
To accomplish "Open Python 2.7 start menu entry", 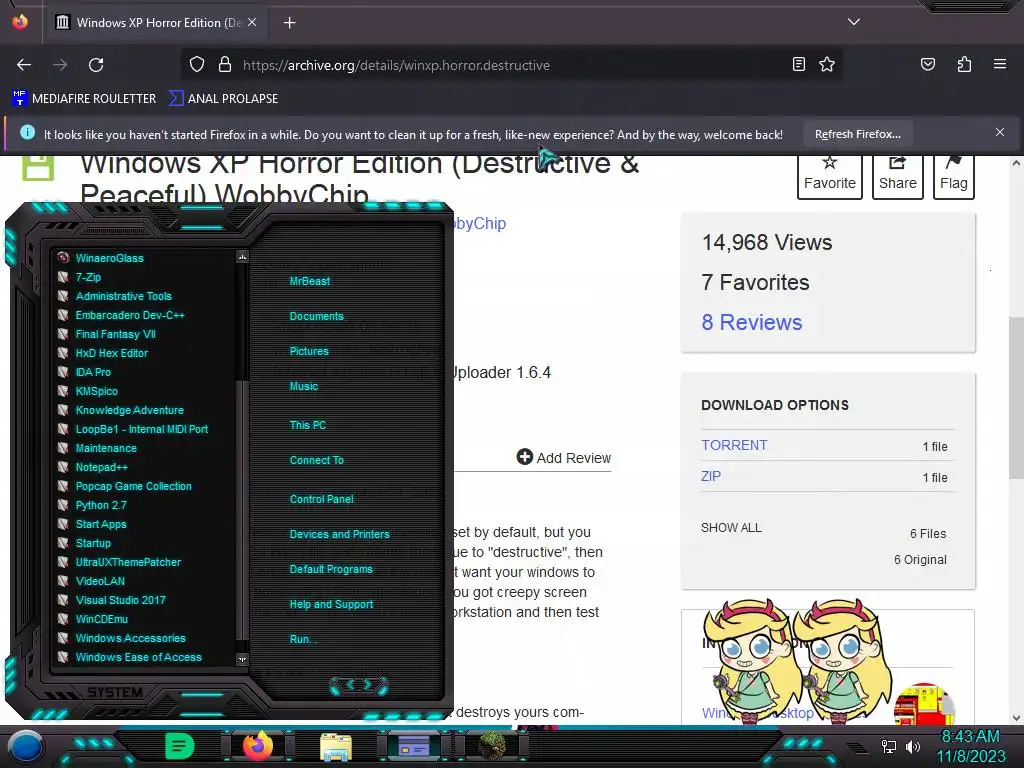I will (x=101, y=505).
